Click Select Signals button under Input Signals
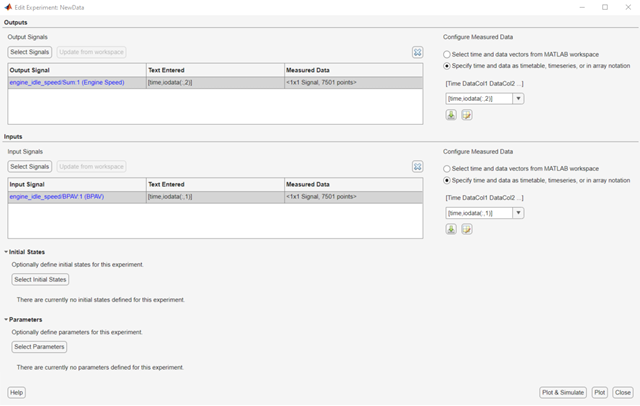The image size is (640, 406). click(29, 166)
